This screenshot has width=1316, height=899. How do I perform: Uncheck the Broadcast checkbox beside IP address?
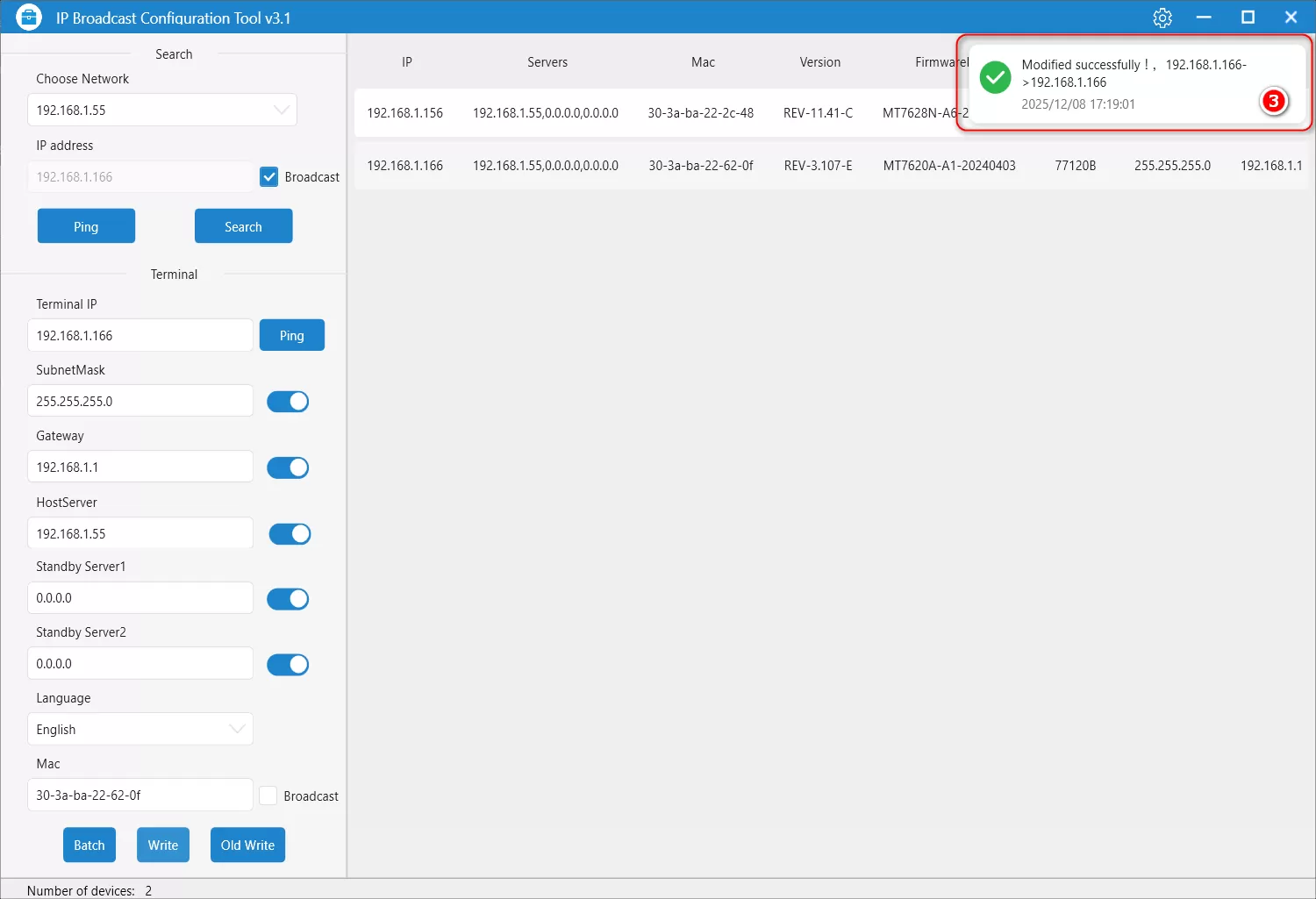click(x=269, y=177)
